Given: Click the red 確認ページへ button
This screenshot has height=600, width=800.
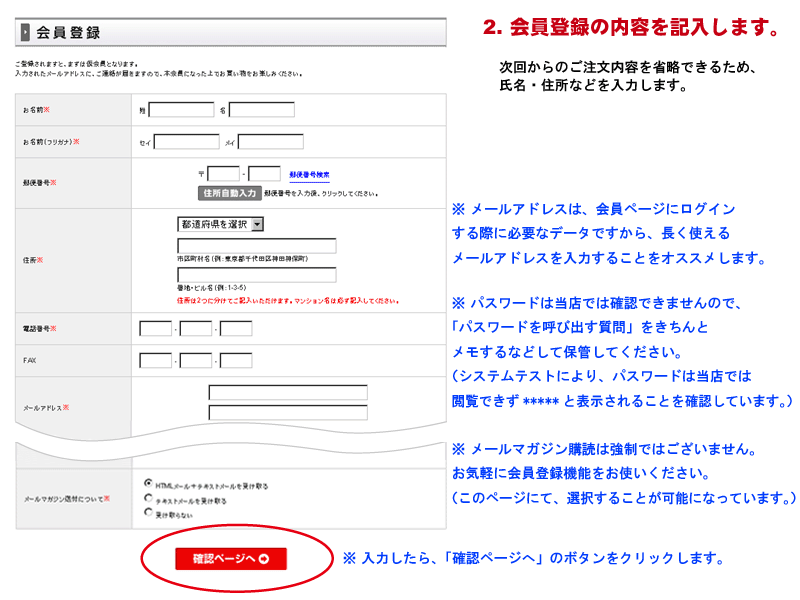Looking at the screenshot, I should (231, 559).
